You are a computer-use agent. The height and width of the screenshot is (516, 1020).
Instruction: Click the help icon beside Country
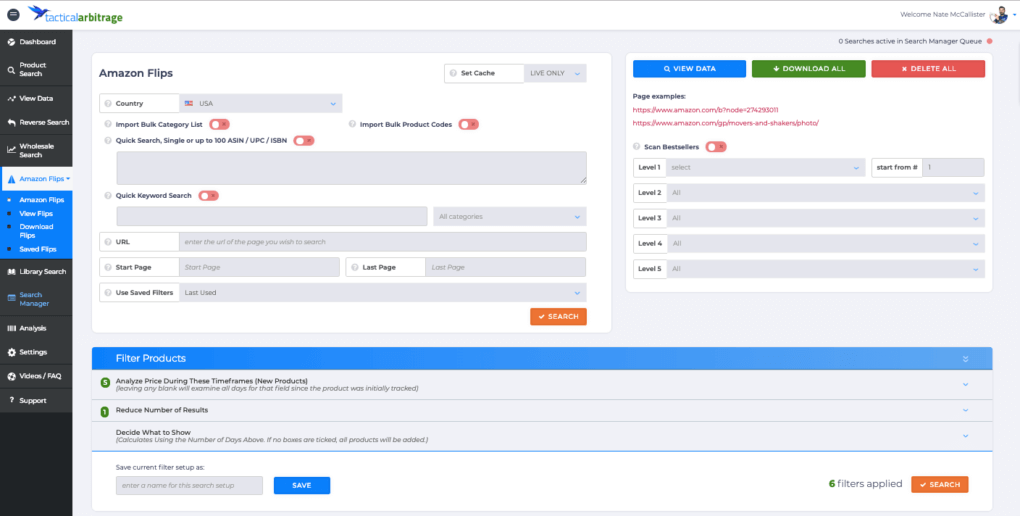point(107,104)
